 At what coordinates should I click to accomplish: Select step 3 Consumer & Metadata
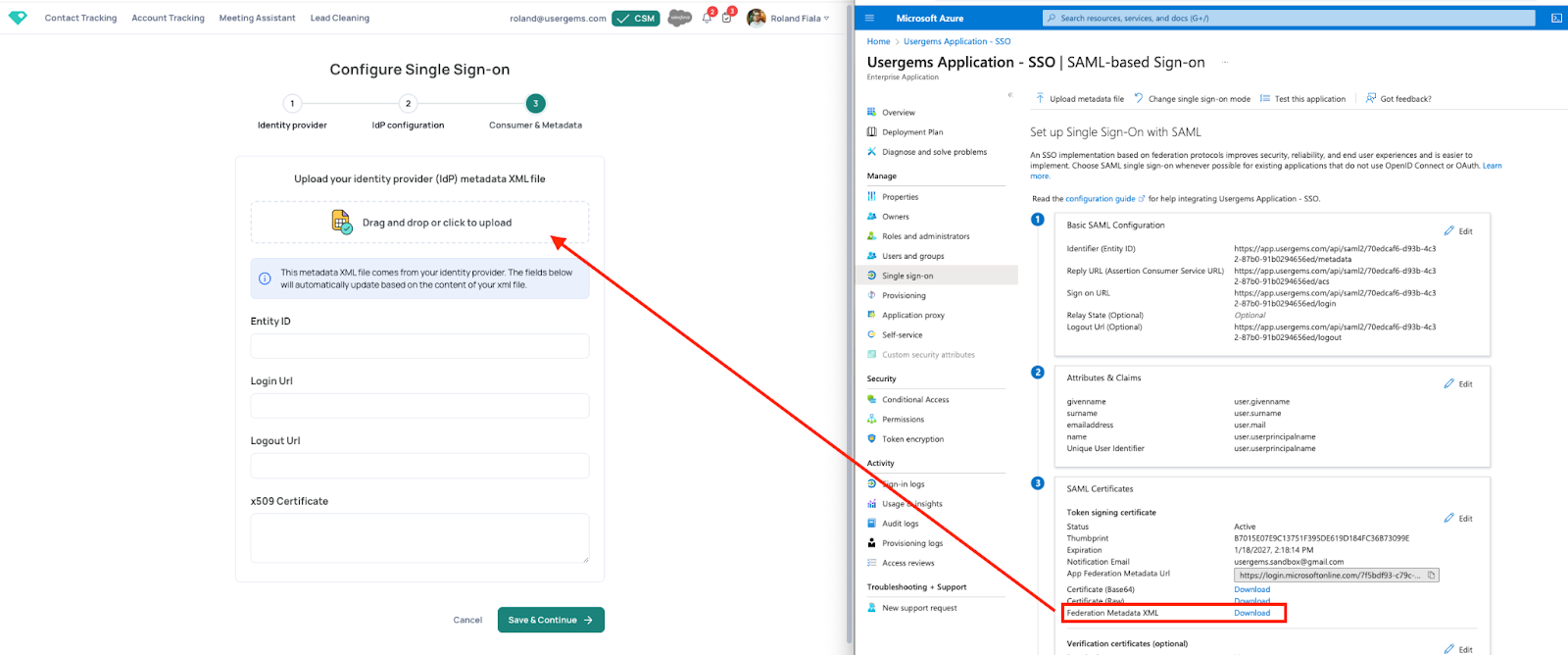pyautogui.click(x=535, y=103)
